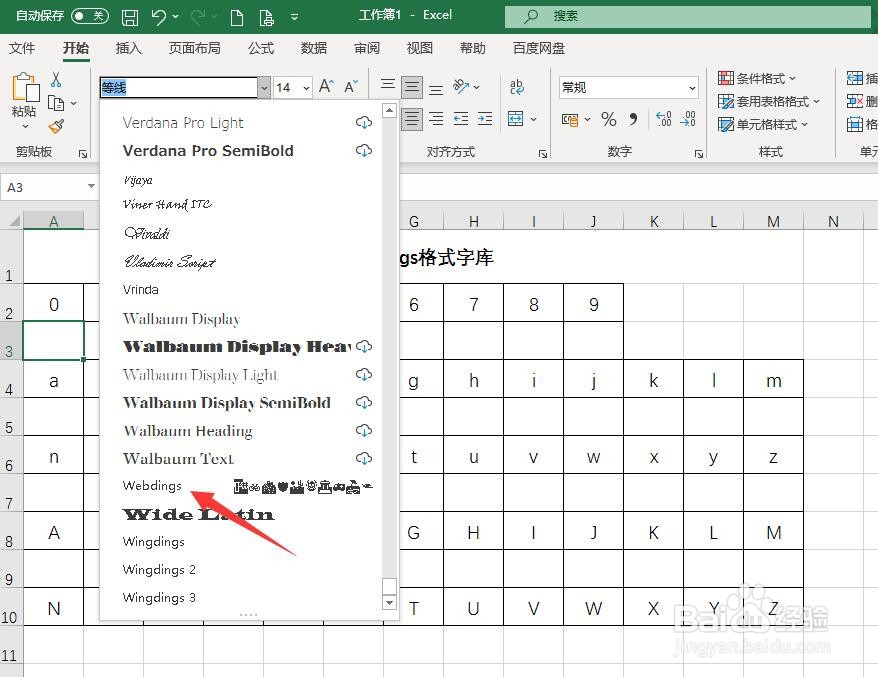Open the font size dropdown
Screen dimensions: 878x677
(306, 88)
